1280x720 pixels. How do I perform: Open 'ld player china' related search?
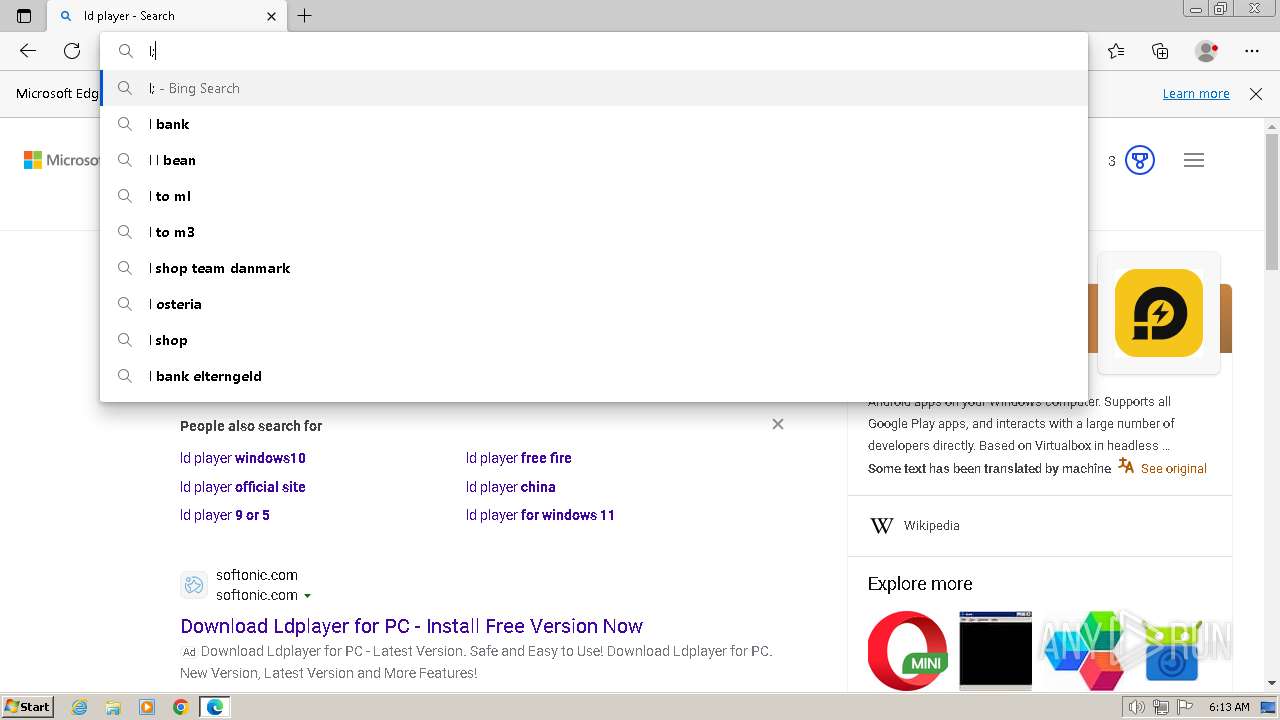pyautogui.click(x=511, y=487)
